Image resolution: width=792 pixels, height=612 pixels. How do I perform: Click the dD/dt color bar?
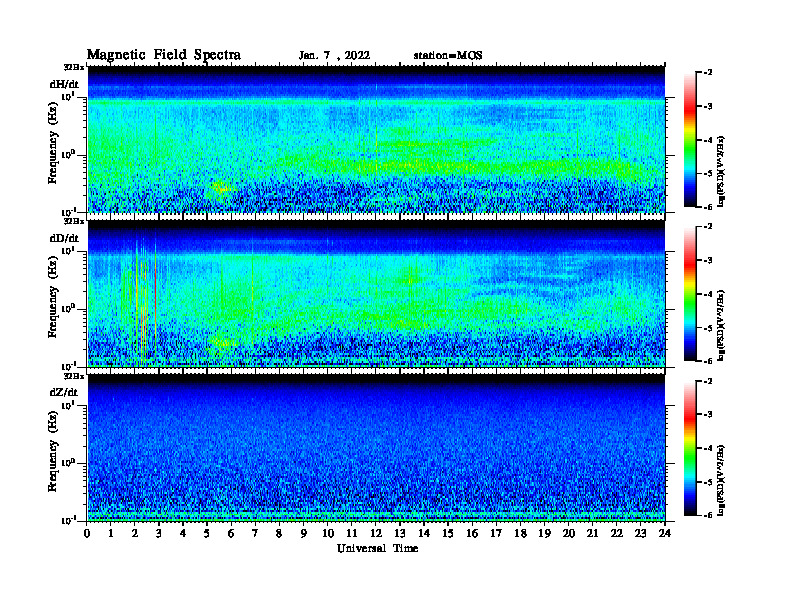tap(690, 294)
